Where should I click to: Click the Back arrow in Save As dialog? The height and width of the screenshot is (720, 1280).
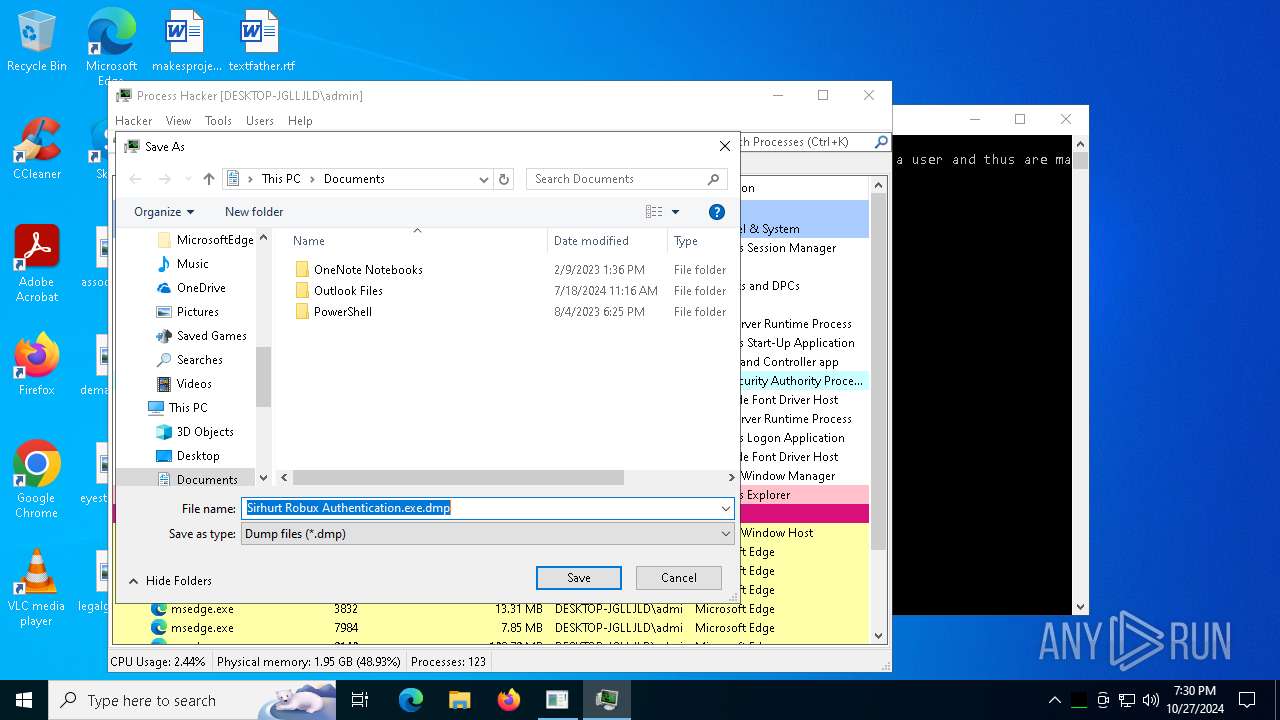pos(136,179)
